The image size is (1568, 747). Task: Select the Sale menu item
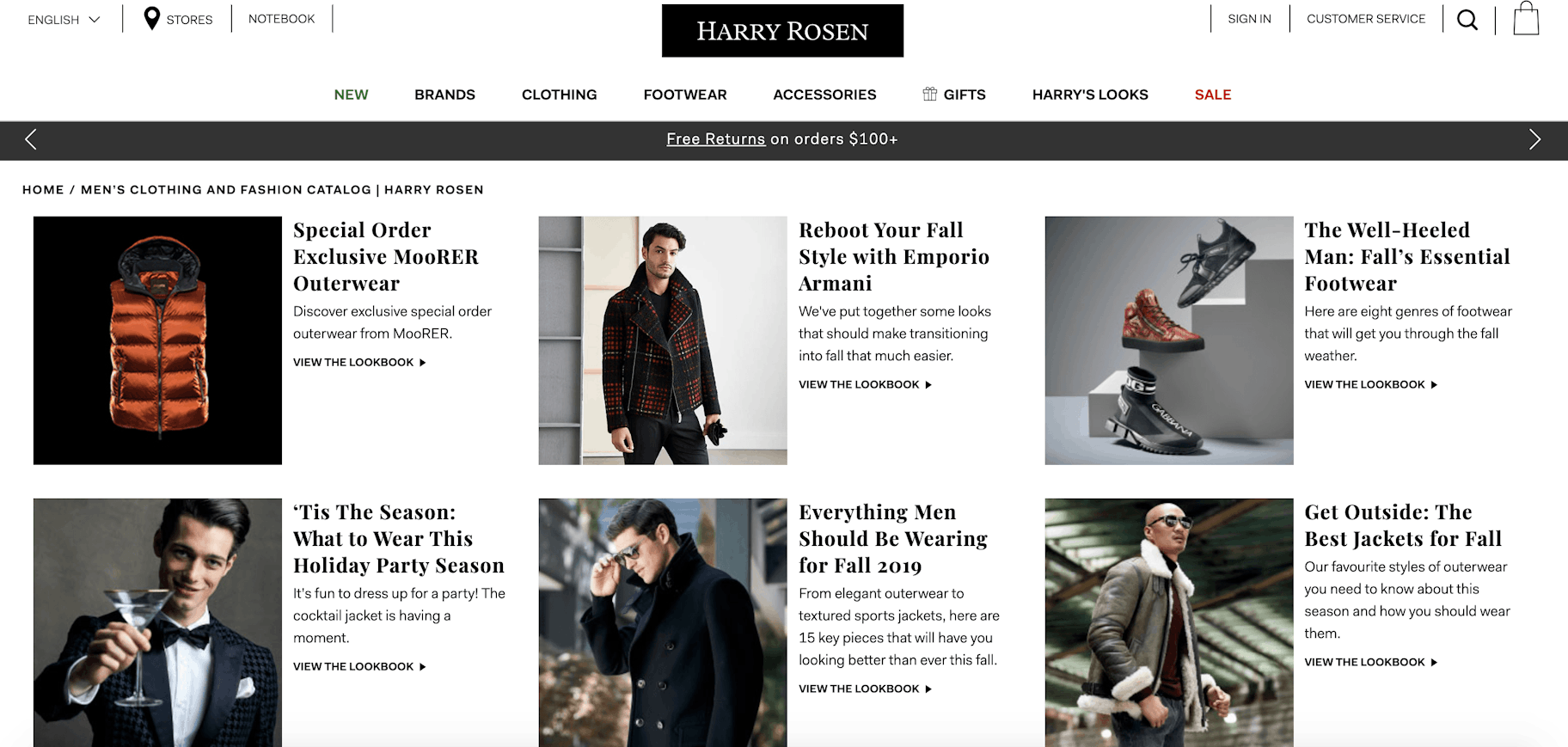click(x=1212, y=95)
